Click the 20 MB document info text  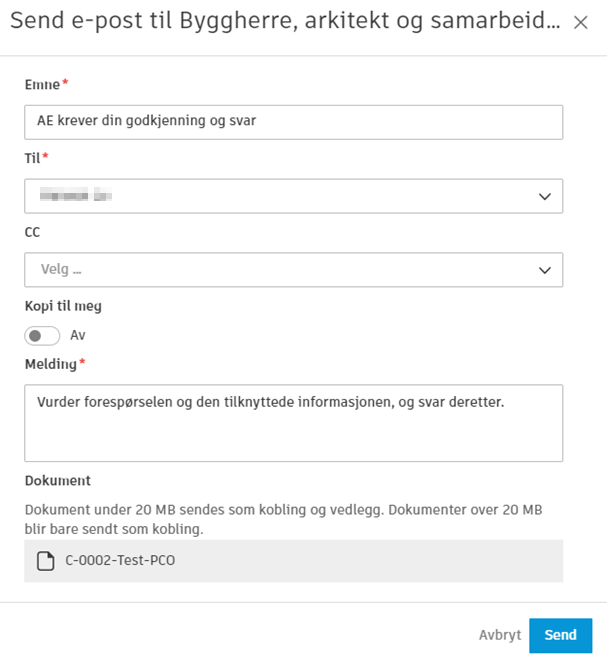tap(283, 519)
